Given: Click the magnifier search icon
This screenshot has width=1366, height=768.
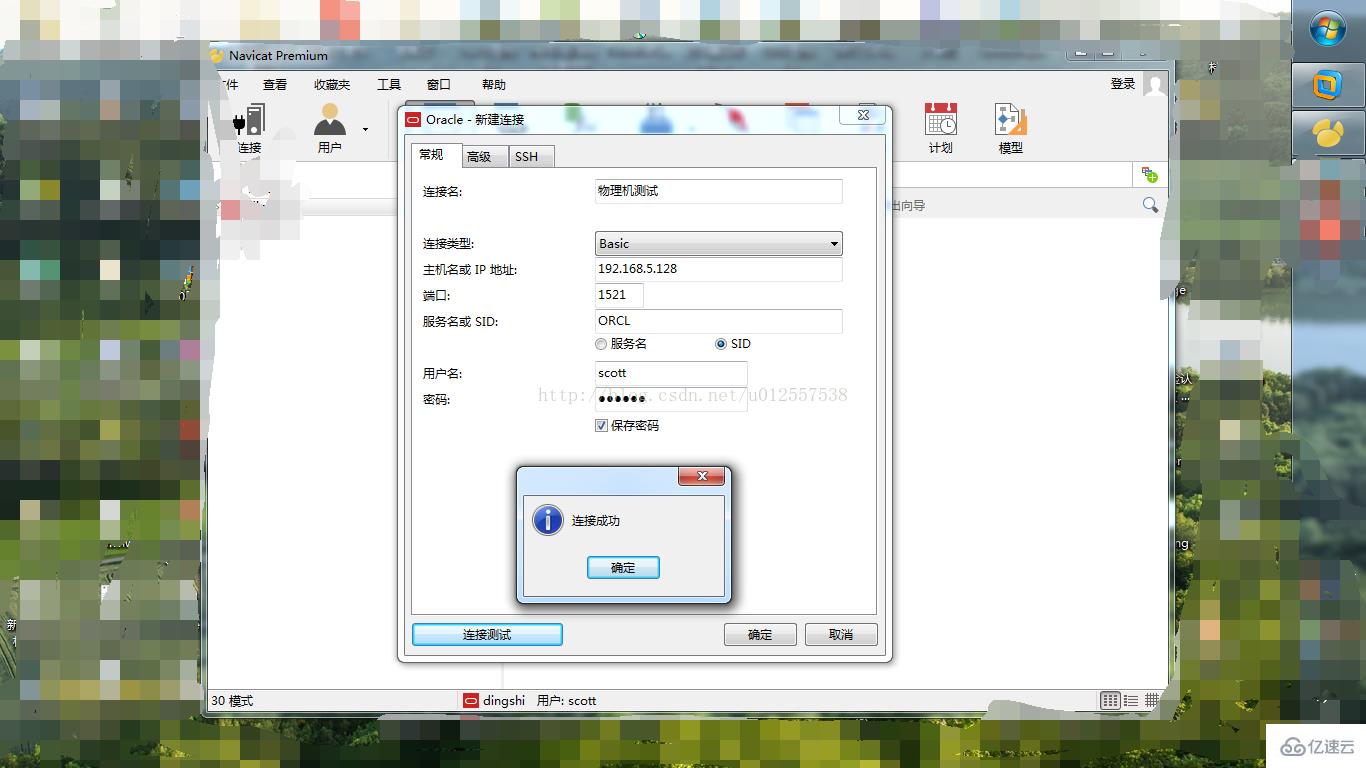Looking at the screenshot, I should pyautogui.click(x=1150, y=205).
